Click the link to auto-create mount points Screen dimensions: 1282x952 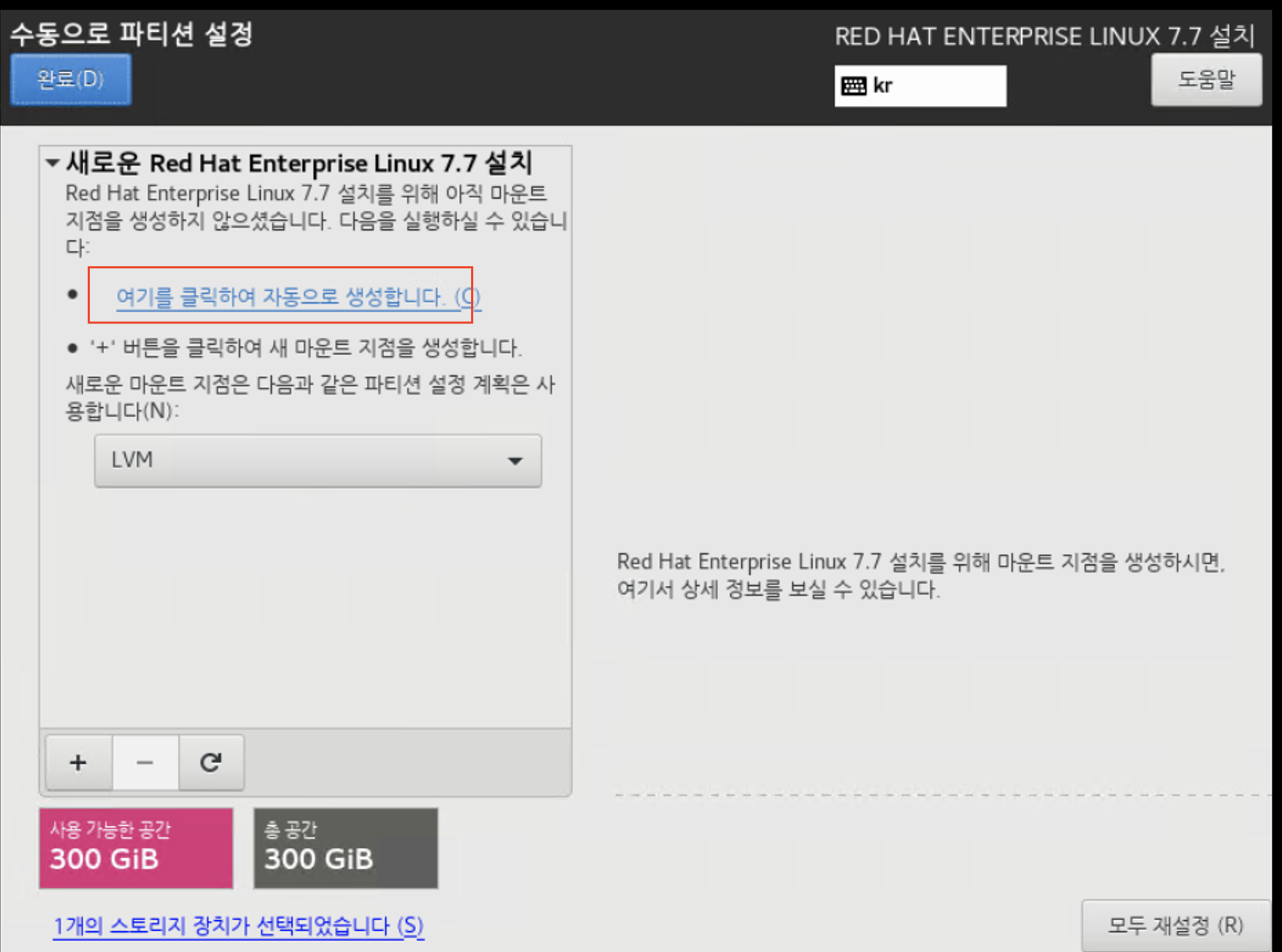point(298,297)
